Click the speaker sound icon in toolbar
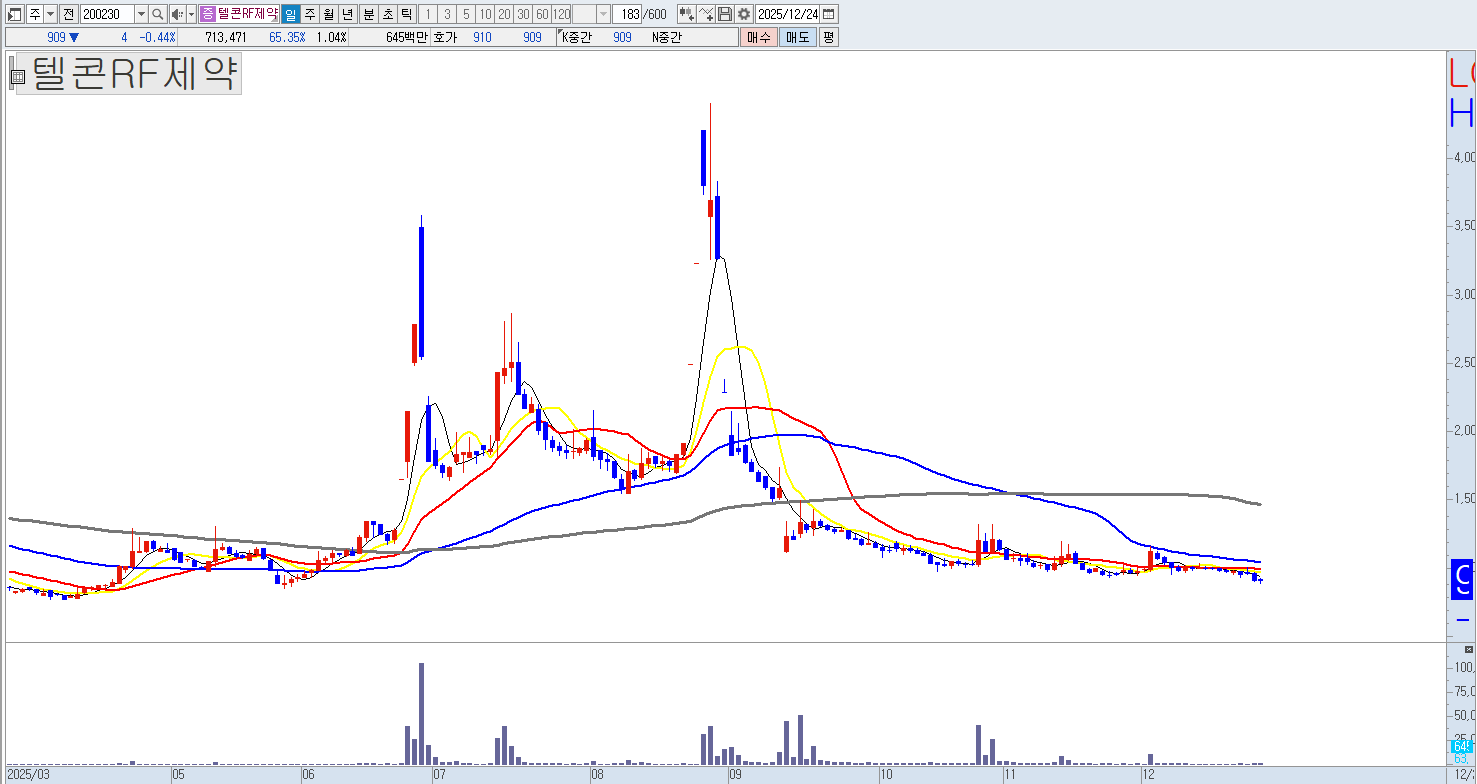This screenshot has width=1477, height=784. pyautogui.click(x=177, y=14)
